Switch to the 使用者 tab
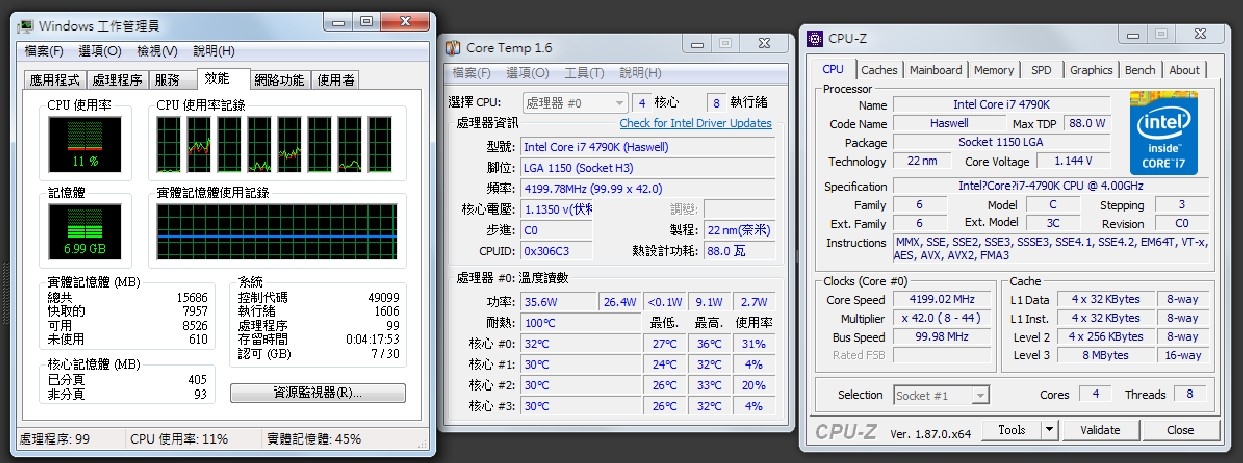Screen dimensions: 1243x463 click(336, 81)
